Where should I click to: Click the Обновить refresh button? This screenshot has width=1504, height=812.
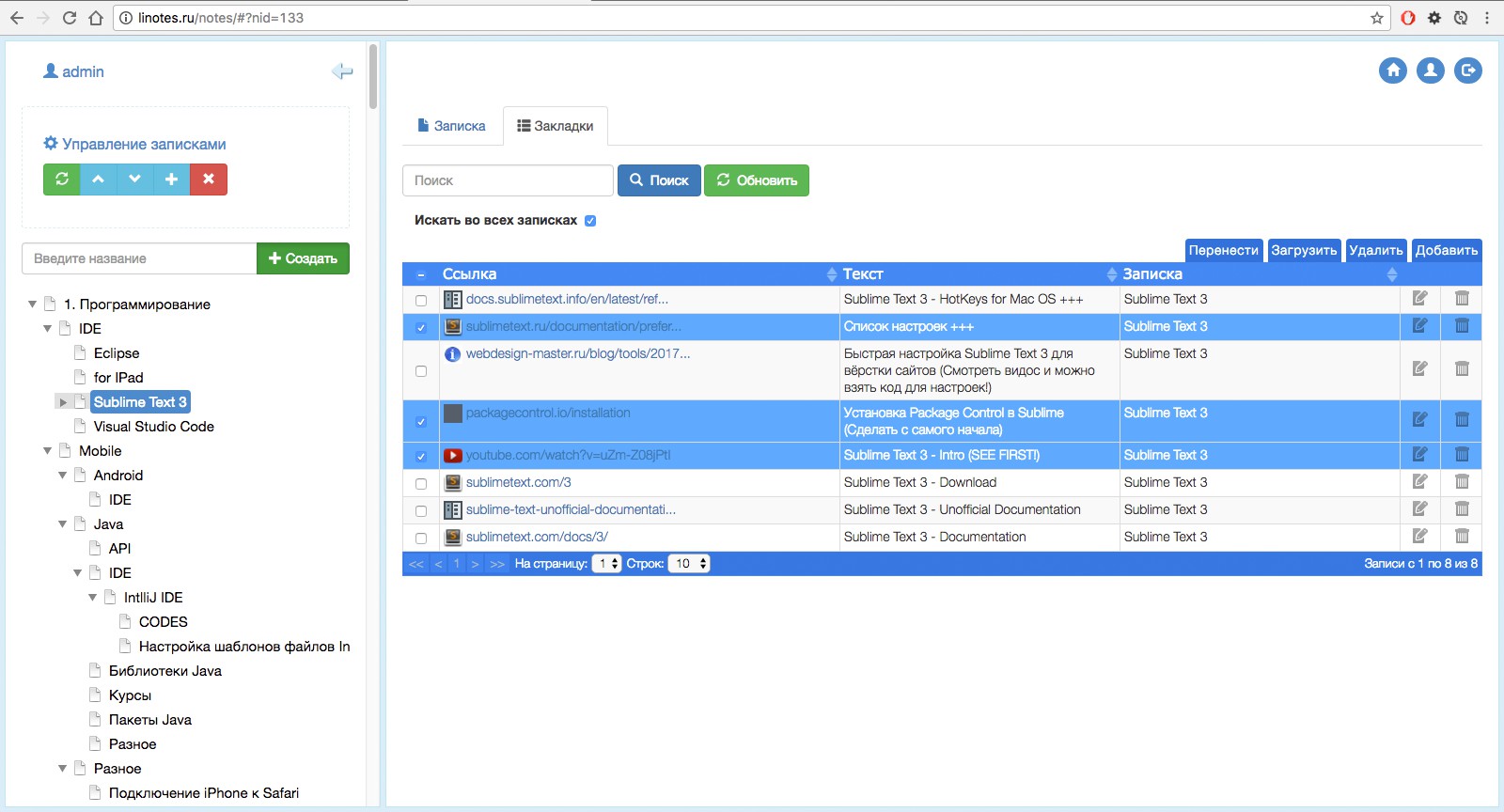pyautogui.click(x=757, y=180)
